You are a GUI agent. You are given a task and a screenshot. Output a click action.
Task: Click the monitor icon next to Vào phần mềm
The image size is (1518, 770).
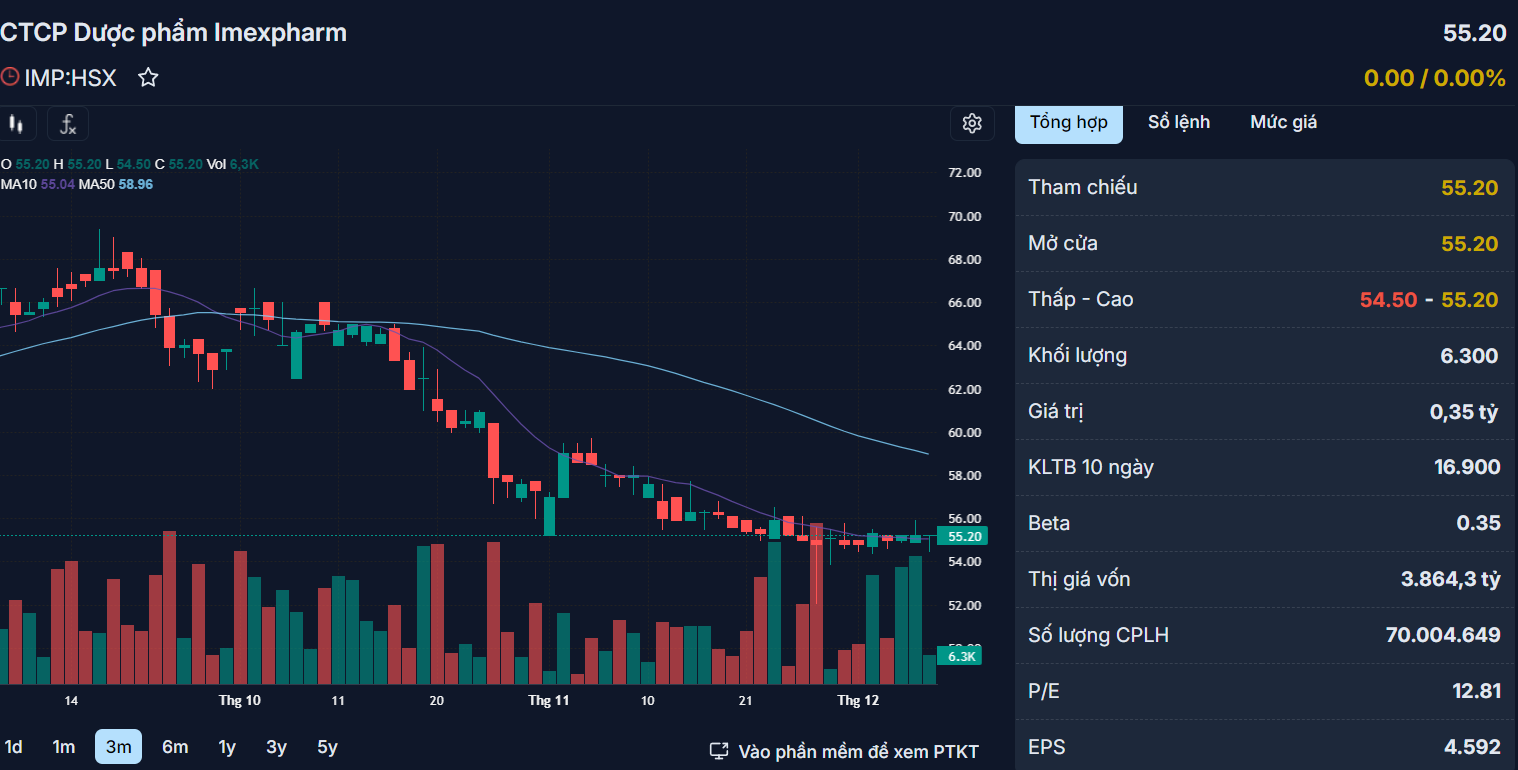[x=719, y=751]
